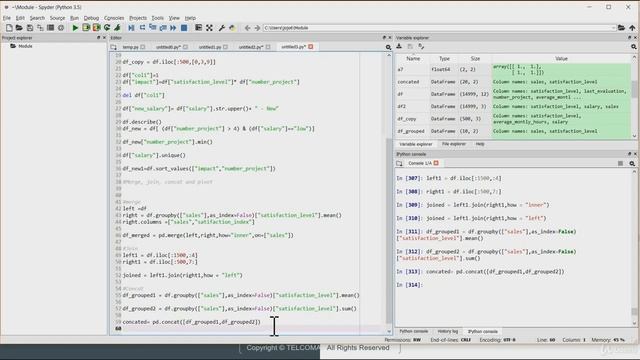Click editor line 46 df_merged code
The height and width of the screenshot is (360, 640).
(x=208, y=236)
